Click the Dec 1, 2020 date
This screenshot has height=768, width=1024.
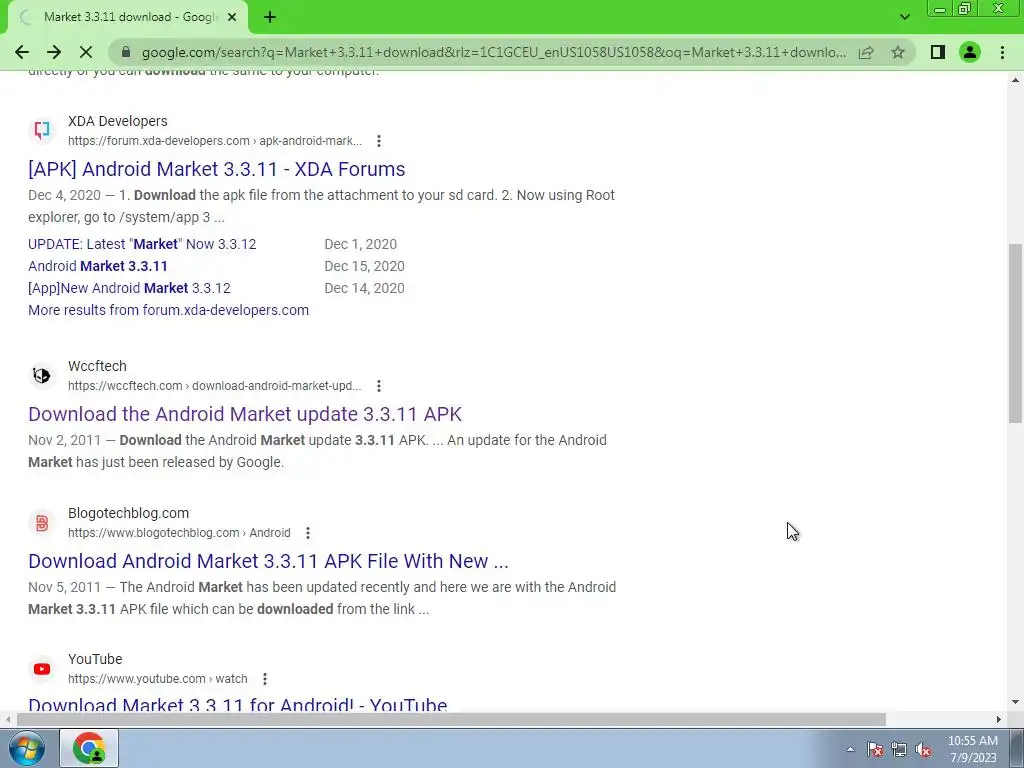(360, 244)
